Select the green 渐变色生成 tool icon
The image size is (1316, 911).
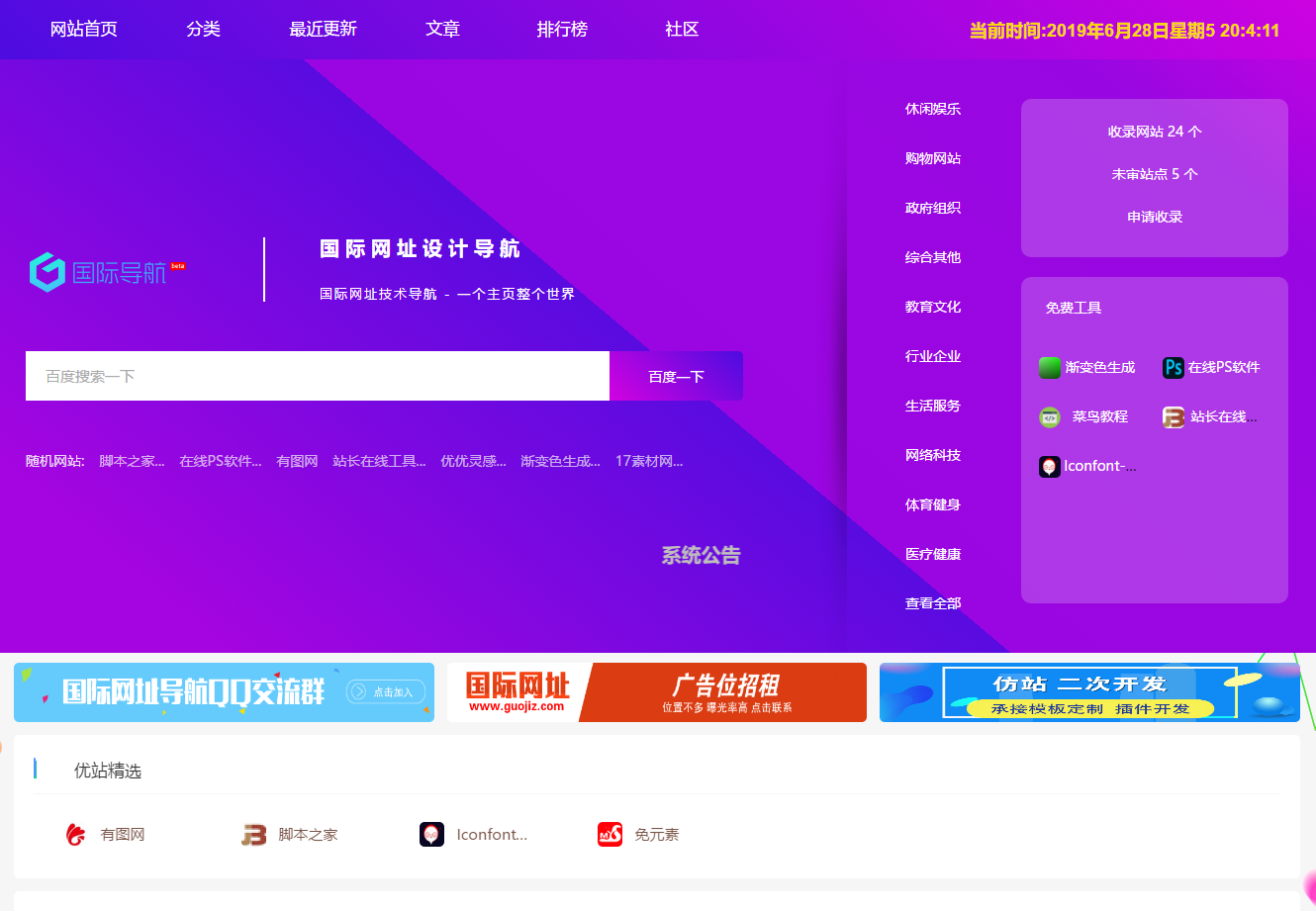pyautogui.click(x=1049, y=367)
